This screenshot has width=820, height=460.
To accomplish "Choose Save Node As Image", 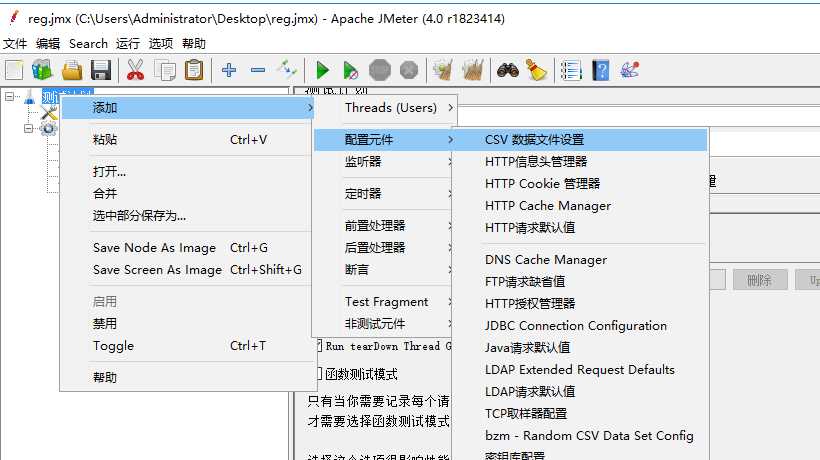I will [187, 248].
